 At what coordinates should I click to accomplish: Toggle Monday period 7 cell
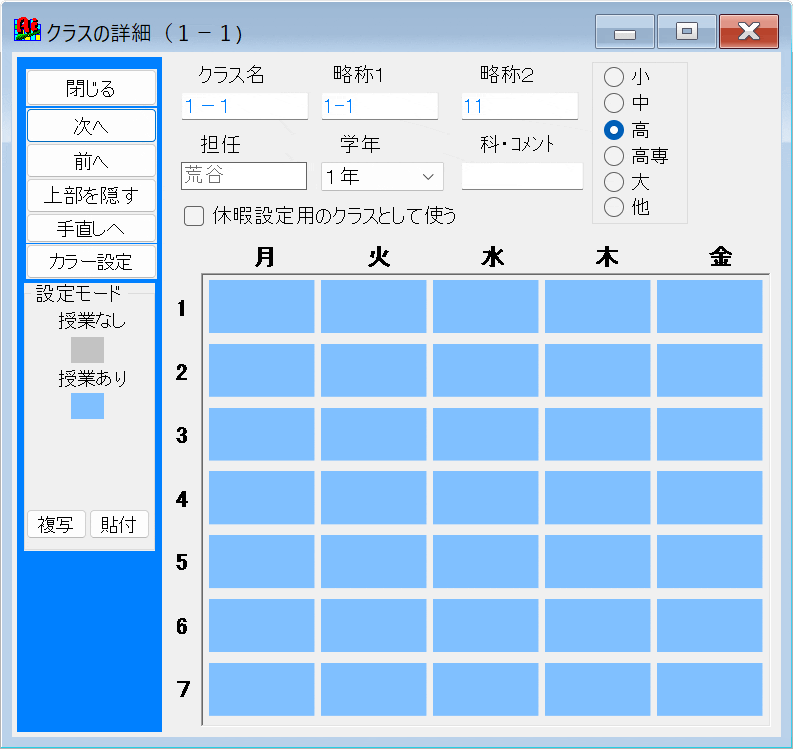pos(261,689)
